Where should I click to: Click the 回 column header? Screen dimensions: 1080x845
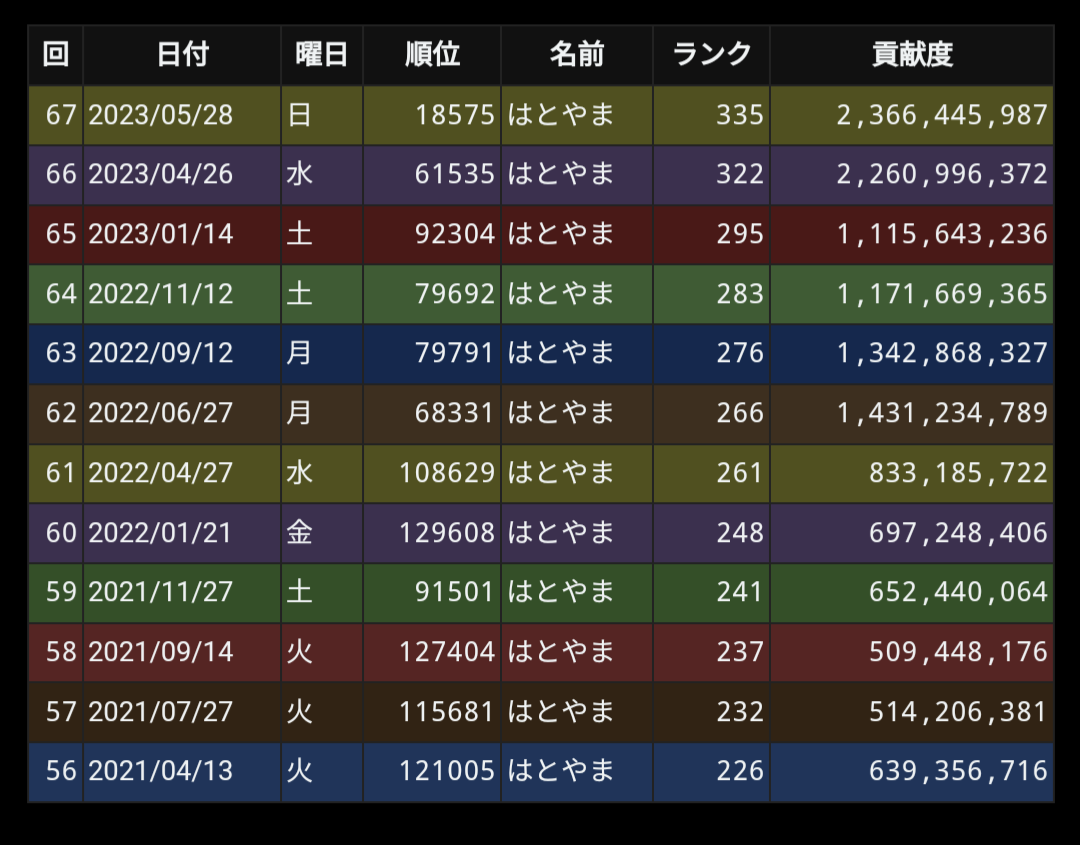pos(56,55)
